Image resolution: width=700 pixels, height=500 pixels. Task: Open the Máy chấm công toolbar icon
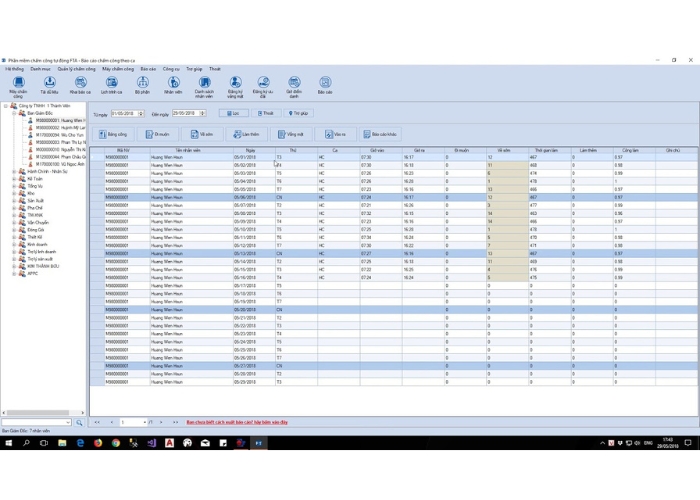18,84
